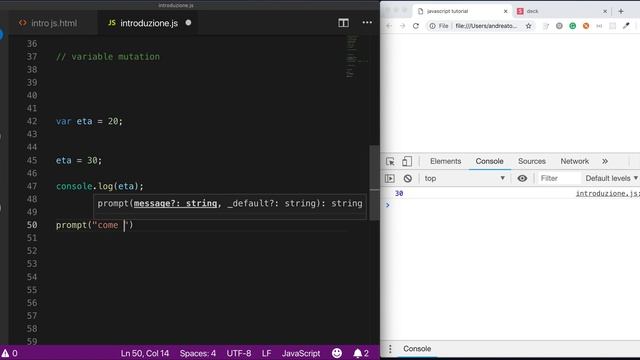The height and width of the screenshot is (360, 640).
Task: Click the eyedropper extension icon
Action: point(626,26)
